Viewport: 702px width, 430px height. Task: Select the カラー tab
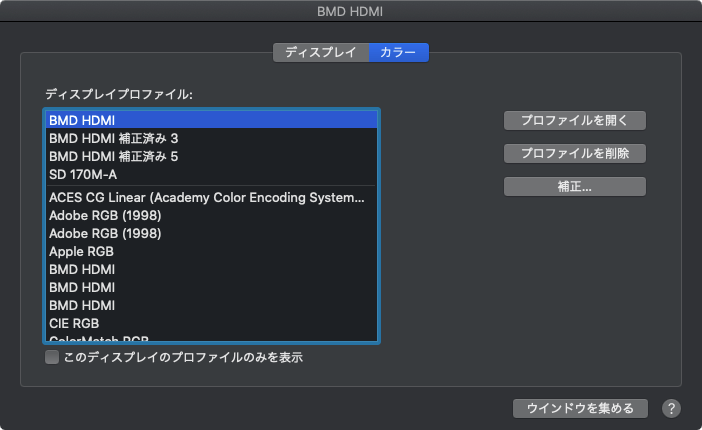tap(398, 52)
